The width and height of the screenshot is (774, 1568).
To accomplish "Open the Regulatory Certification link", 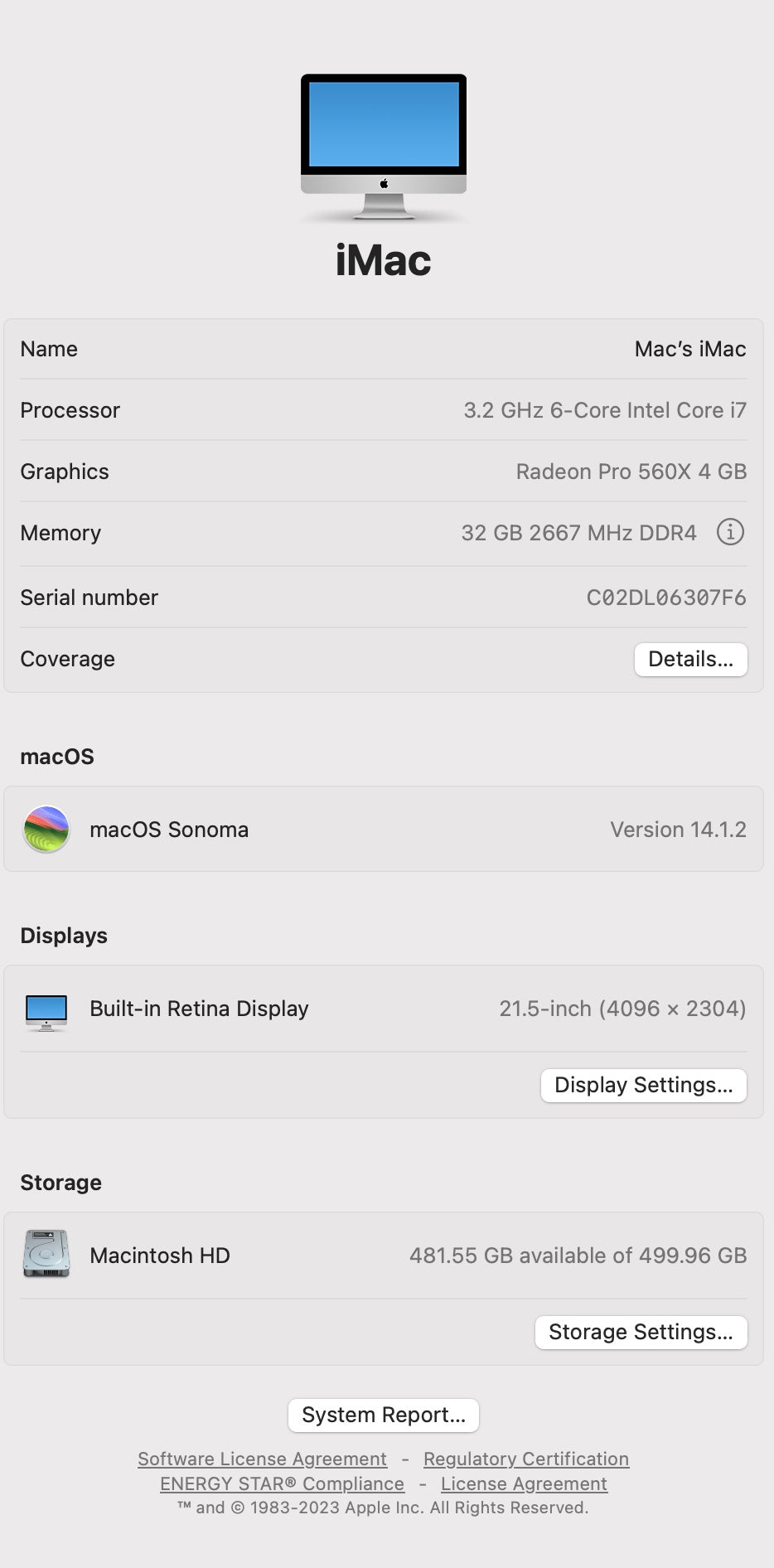I will click(525, 1459).
